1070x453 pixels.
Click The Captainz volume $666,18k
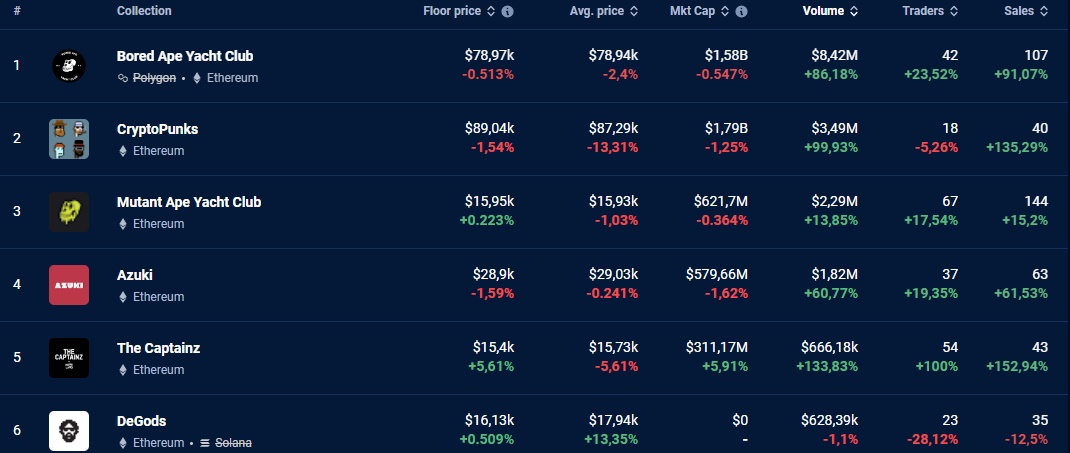829,348
